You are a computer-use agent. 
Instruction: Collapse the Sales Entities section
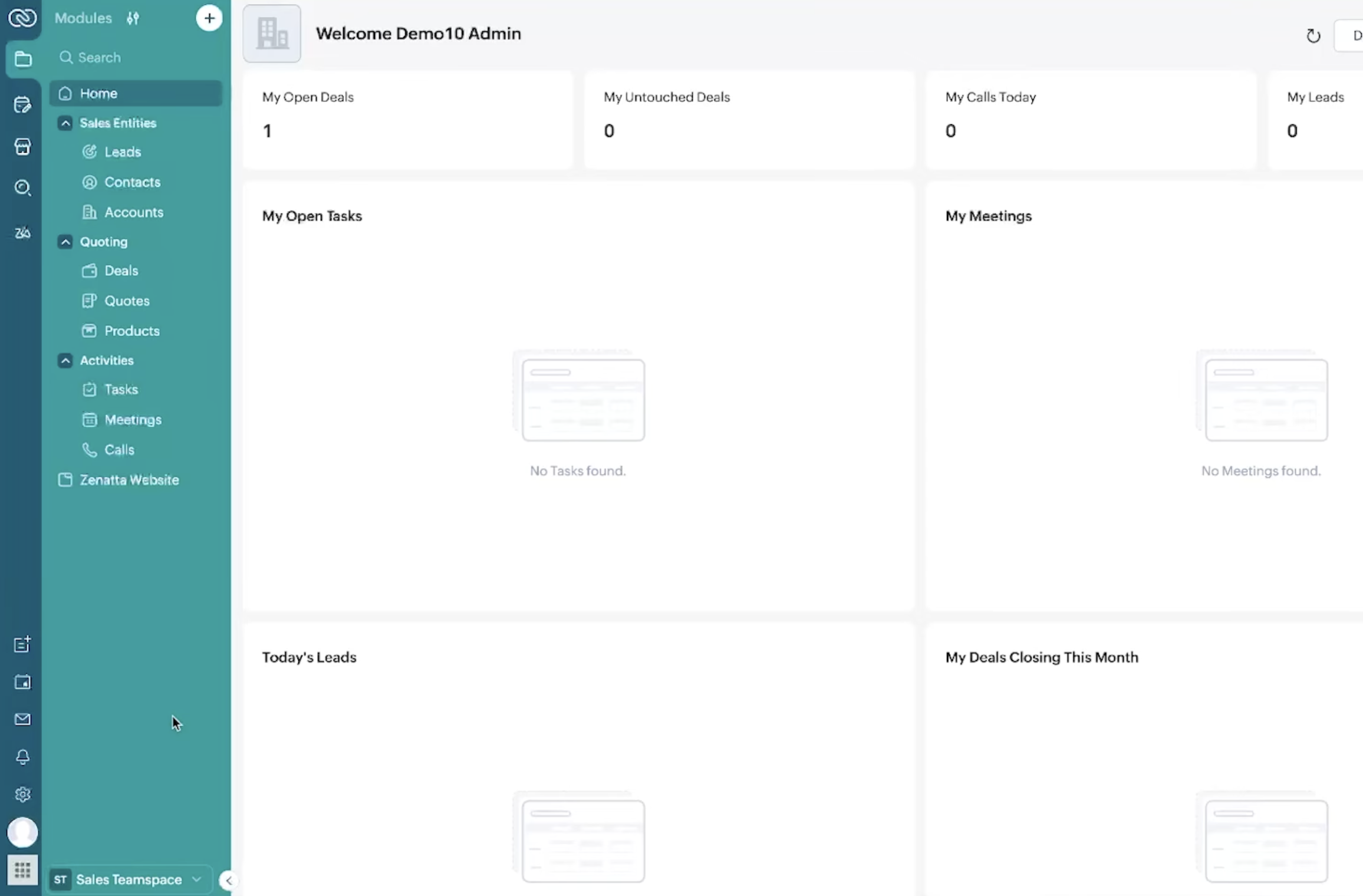[x=65, y=123]
